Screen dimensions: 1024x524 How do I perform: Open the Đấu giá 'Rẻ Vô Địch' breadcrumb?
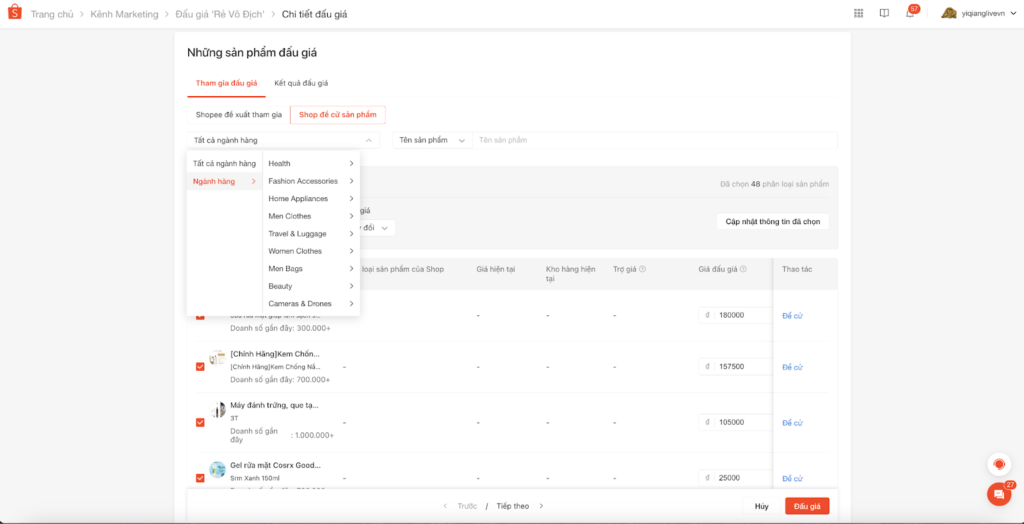(220, 14)
